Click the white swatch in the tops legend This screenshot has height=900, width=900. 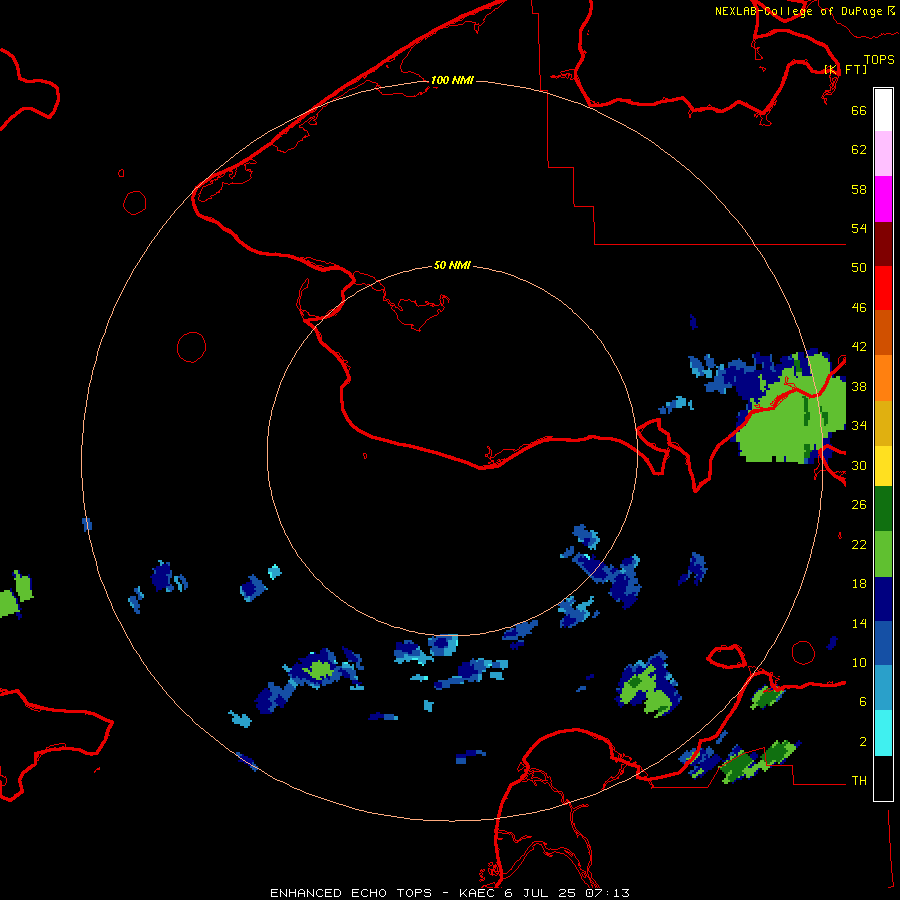(x=883, y=110)
